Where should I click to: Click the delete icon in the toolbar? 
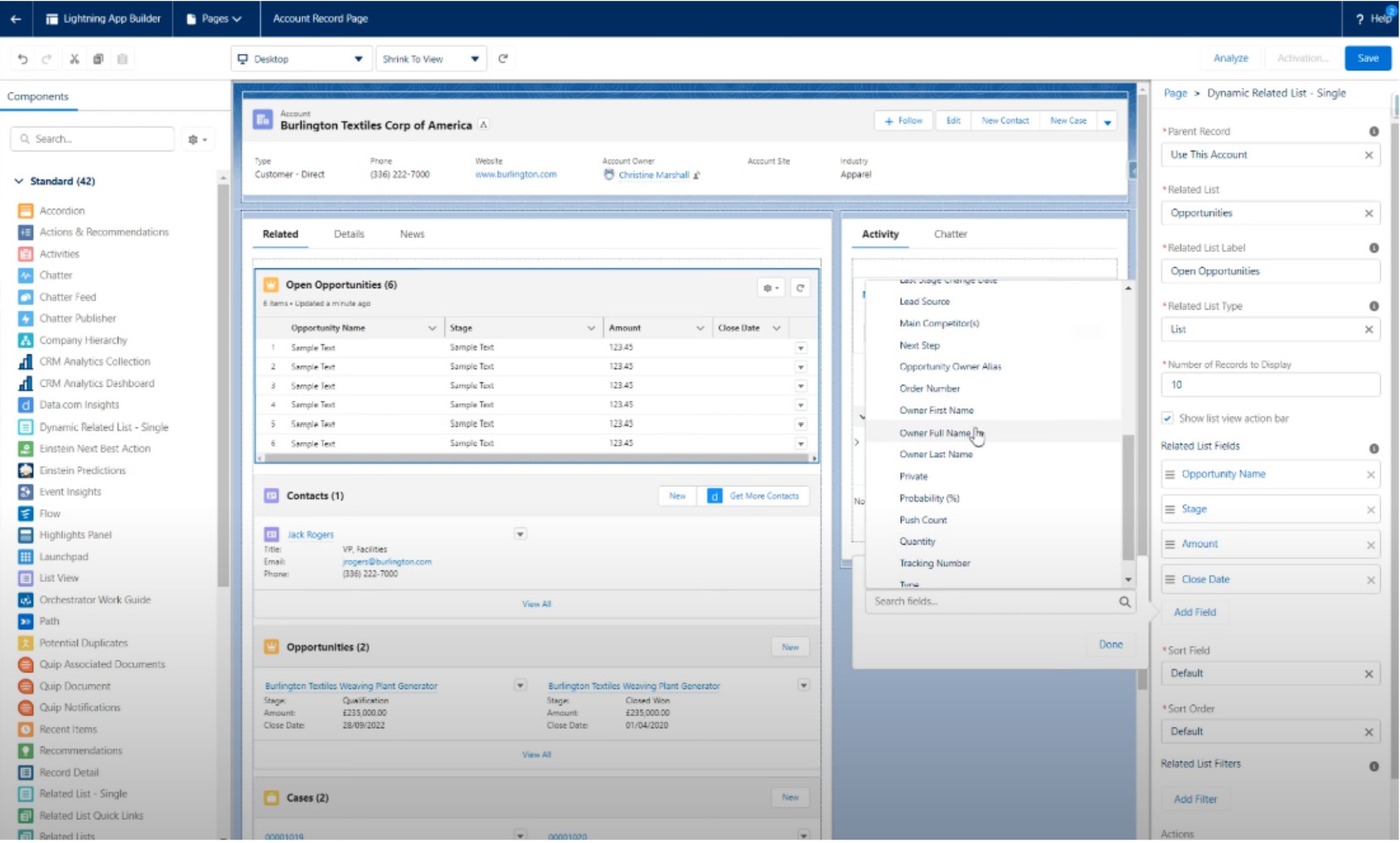click(x=122, y=58)
